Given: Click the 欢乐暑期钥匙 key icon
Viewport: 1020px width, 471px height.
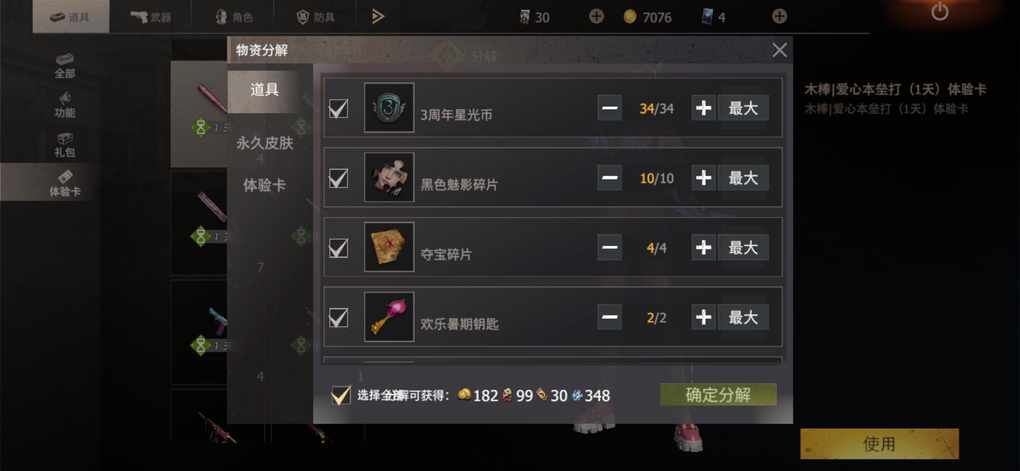Looking at the screenshot, I should pyautogui.click(x=389, y=317).
